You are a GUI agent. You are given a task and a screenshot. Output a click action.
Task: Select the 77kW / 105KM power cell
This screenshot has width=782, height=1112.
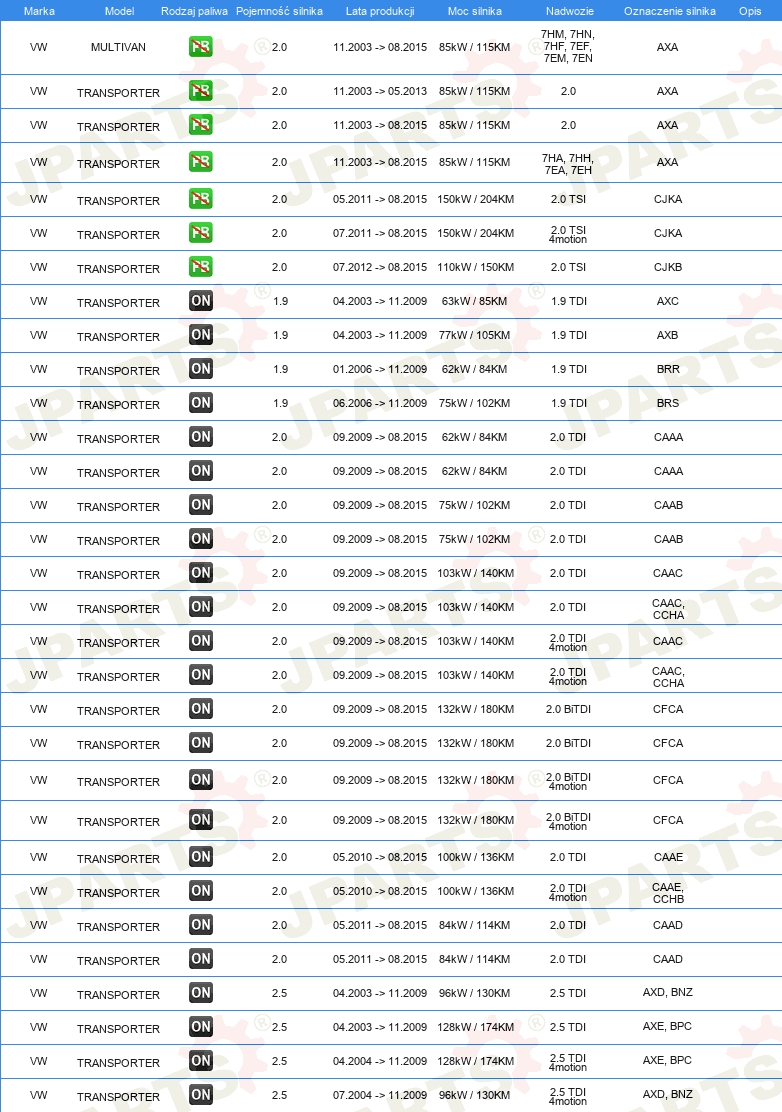coord(474,335)
